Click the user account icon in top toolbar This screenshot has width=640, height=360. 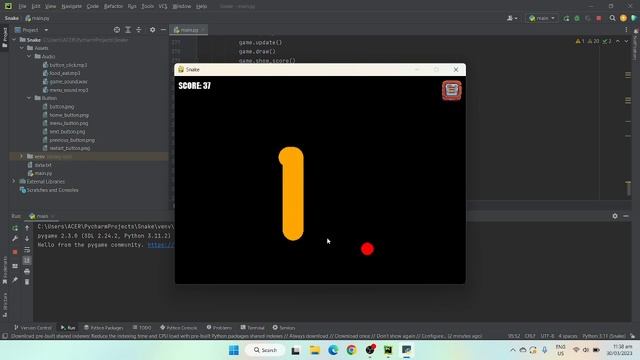[512, 18]
